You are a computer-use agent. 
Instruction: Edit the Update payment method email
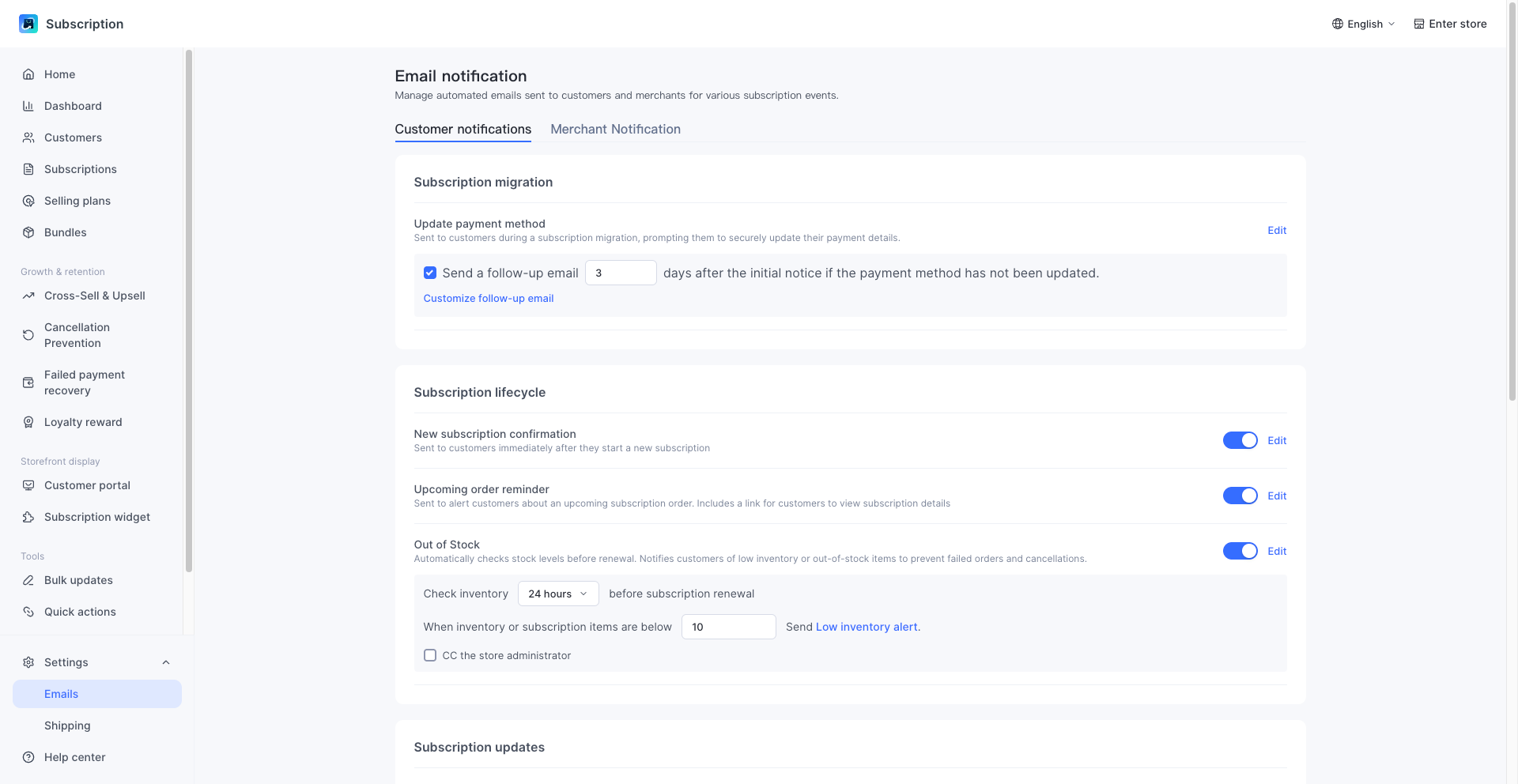pos(1277,230)
